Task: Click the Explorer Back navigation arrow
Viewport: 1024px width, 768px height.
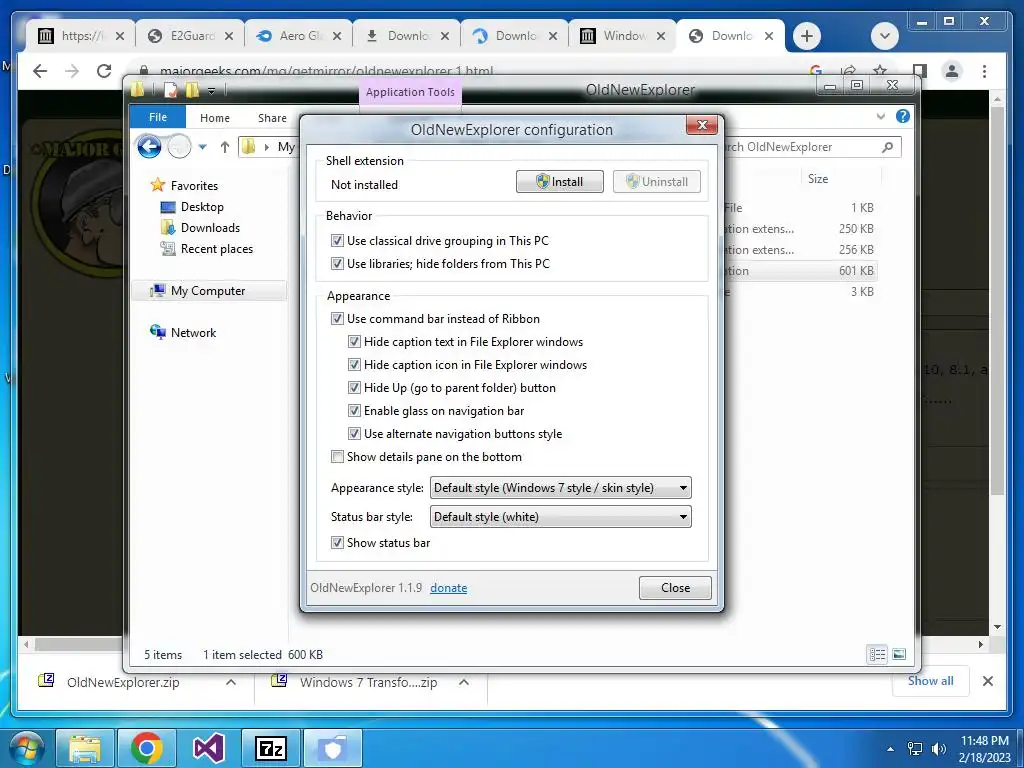Action: pyautogui.click(x=150, y=146)
